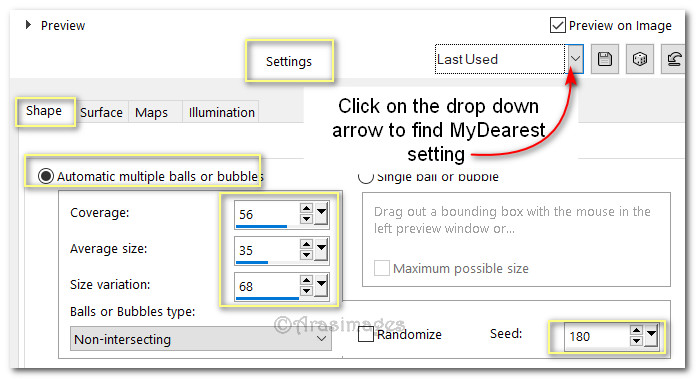
Task: Click the Balls or Bubbles type label
Action: (x=132, y=312)
